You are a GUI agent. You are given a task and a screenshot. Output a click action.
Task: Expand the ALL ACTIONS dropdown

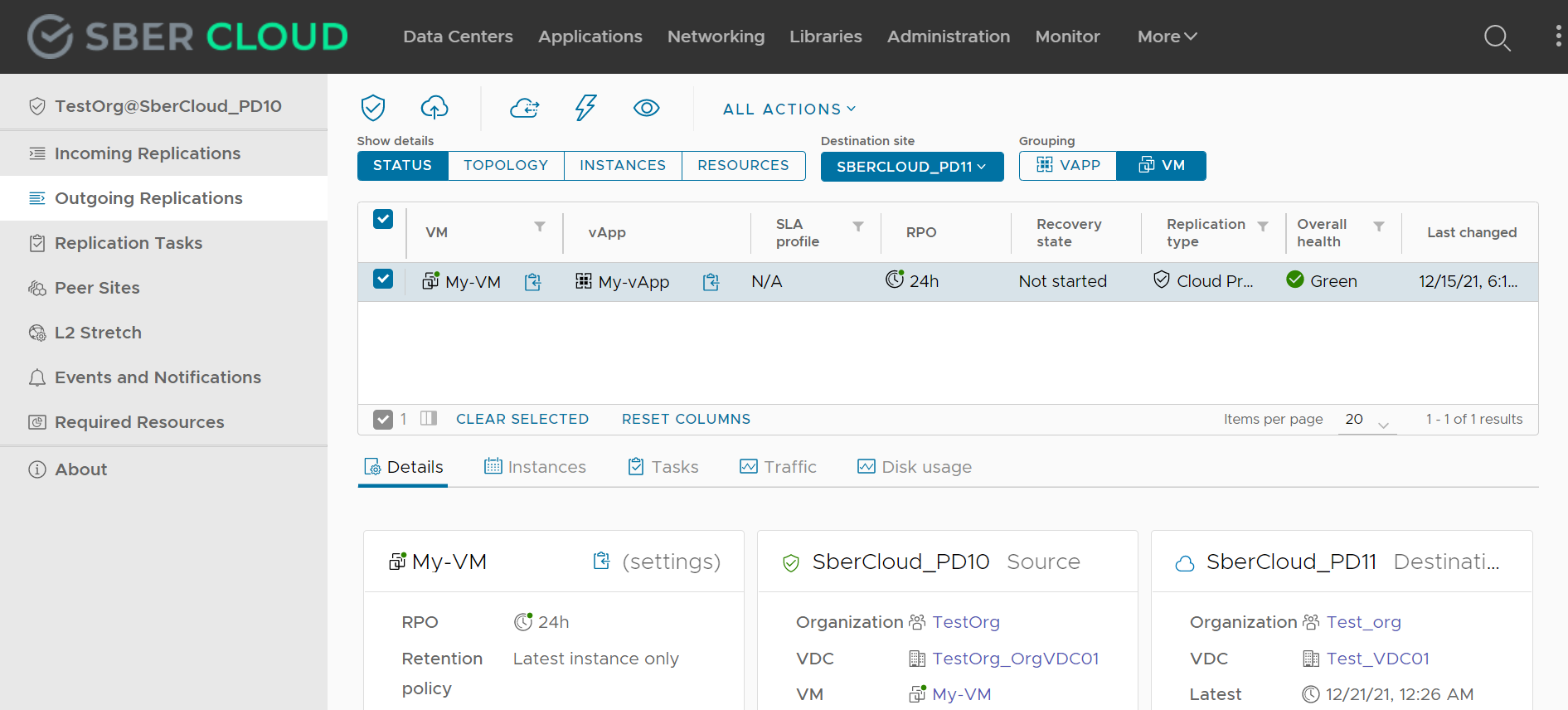coord(789,109)
